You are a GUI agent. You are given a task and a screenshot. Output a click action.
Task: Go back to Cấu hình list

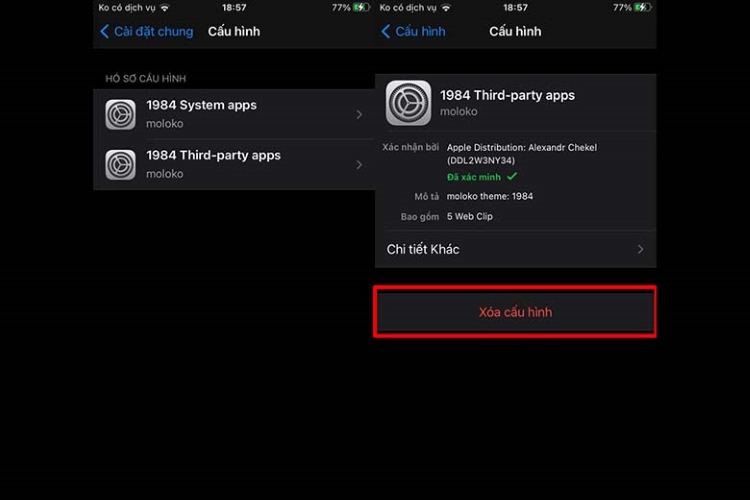[x=413, y=32]
